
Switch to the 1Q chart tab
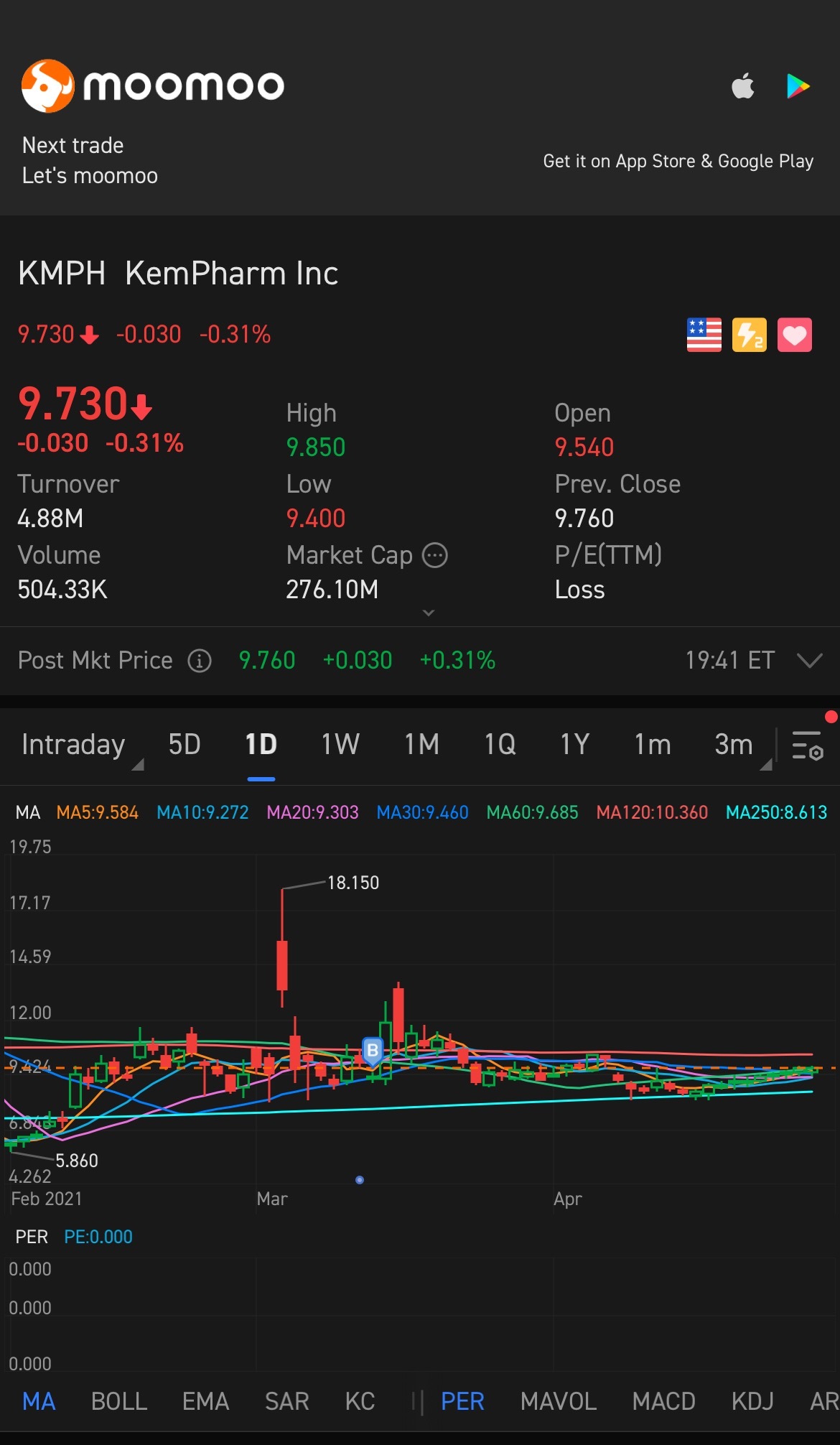click(500, 745)
